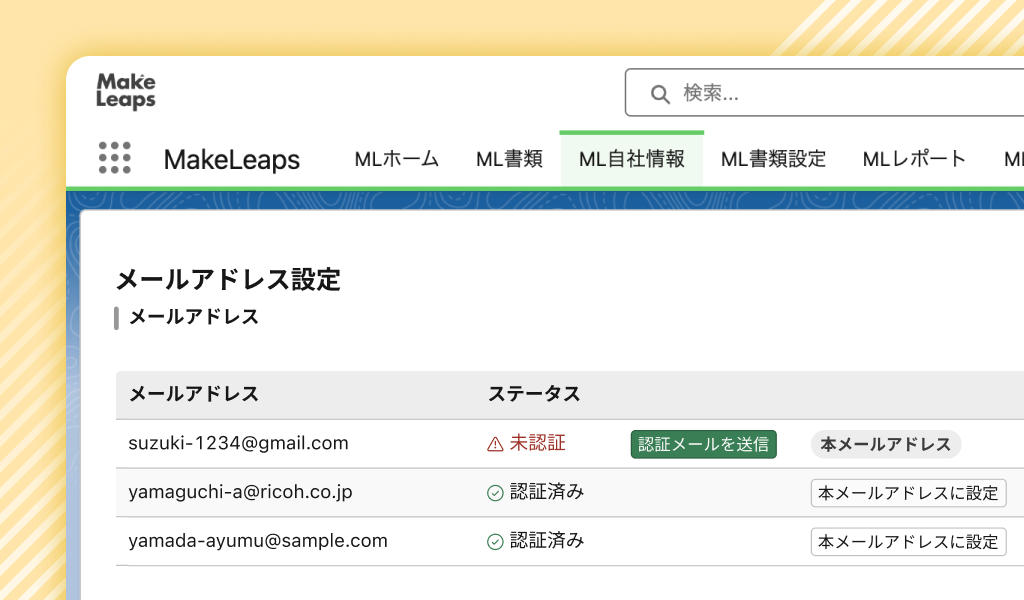Click the メールアドレス設定 page heading
This screenshot has width=1024, height=600.
tap(229, 280)
